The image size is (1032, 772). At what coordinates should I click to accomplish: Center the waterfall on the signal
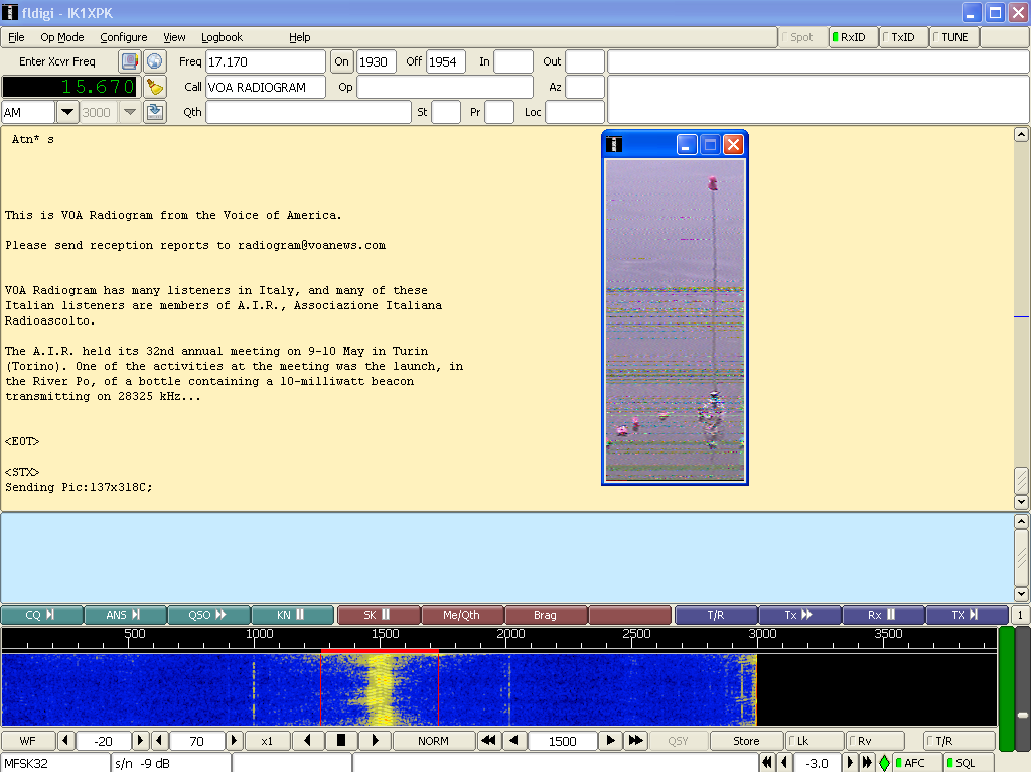tap(341, 741)
